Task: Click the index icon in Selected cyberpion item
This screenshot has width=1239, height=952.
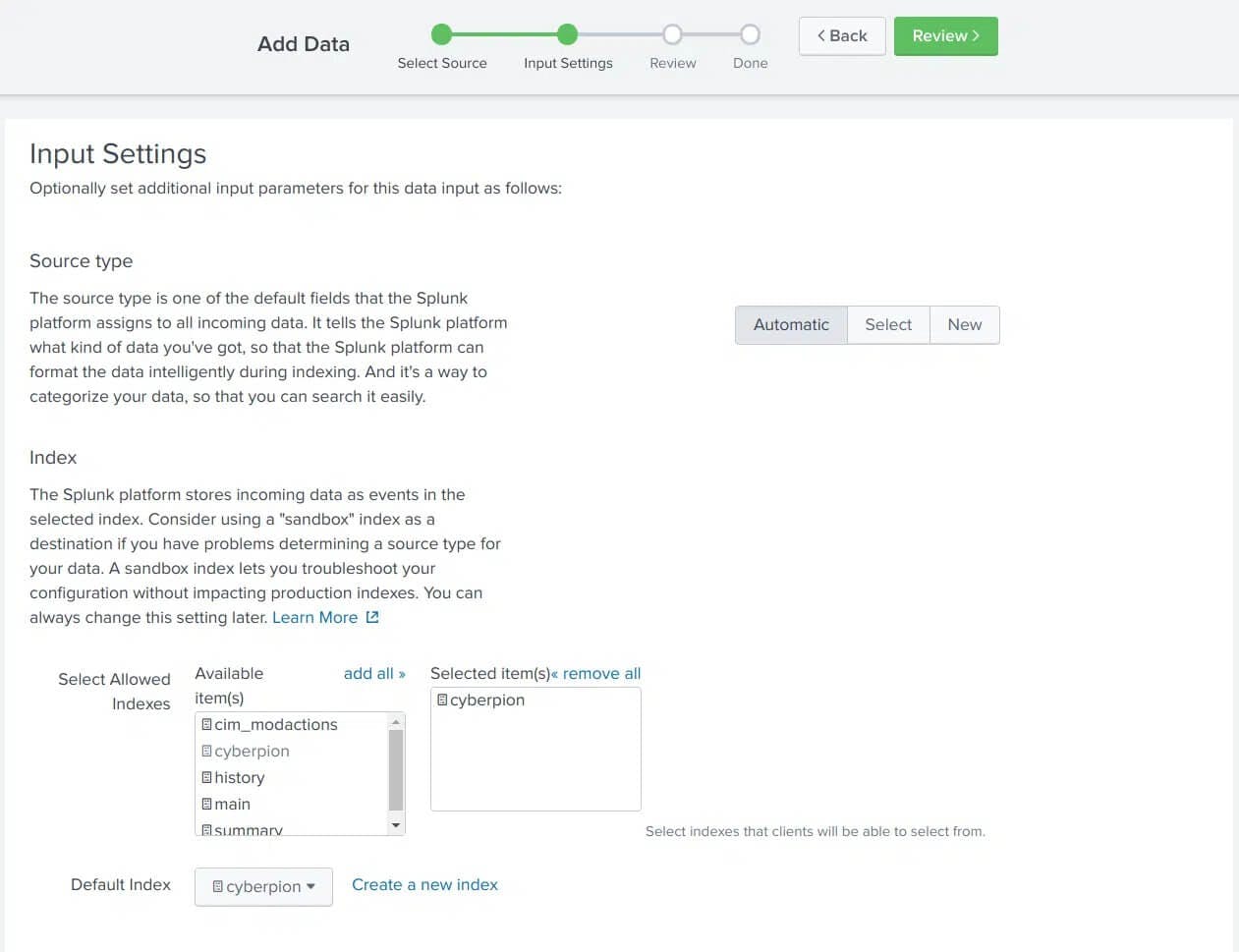Action: pos(442,700)
